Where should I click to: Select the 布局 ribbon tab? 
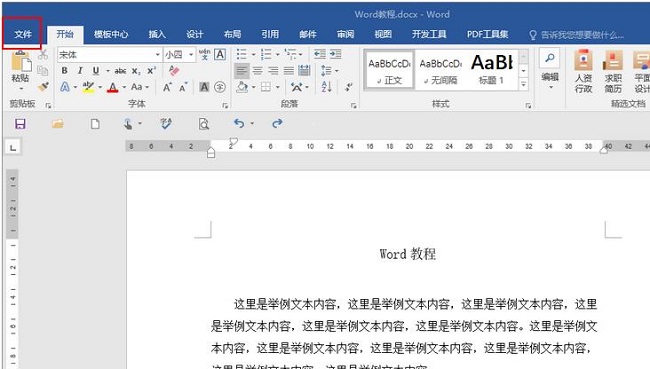(232, 34)
